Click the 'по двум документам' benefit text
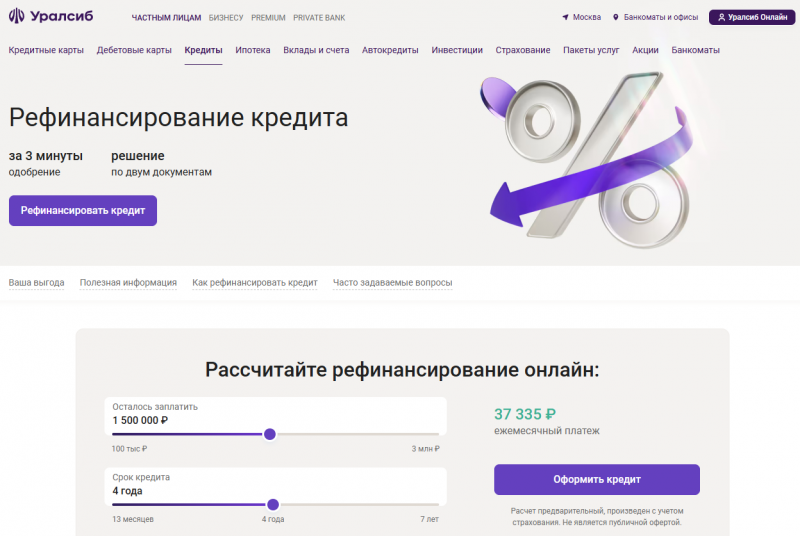Viewport: 800px width, 536px height. click(161, 172)
